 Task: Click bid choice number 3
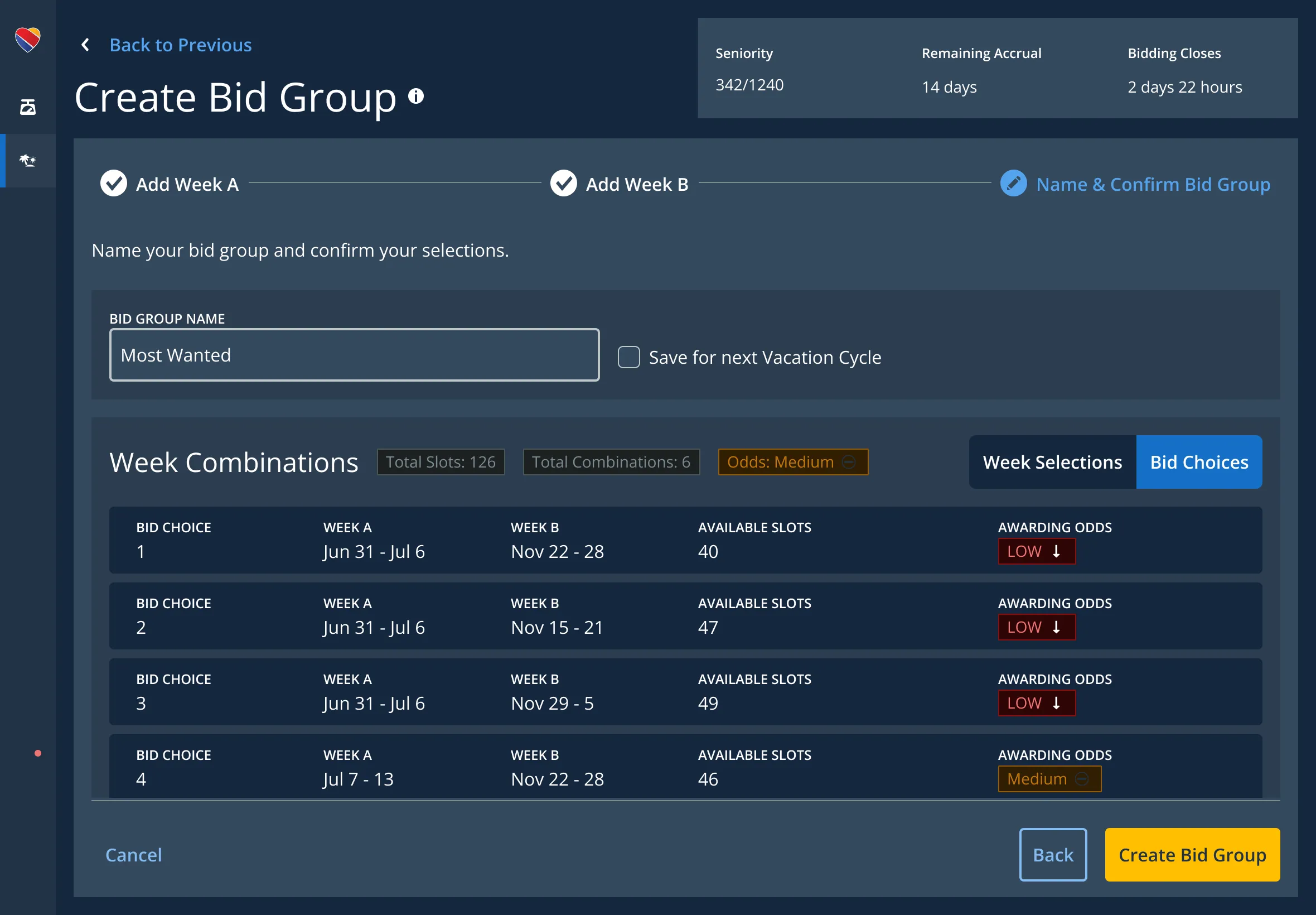tap(141, 704)
